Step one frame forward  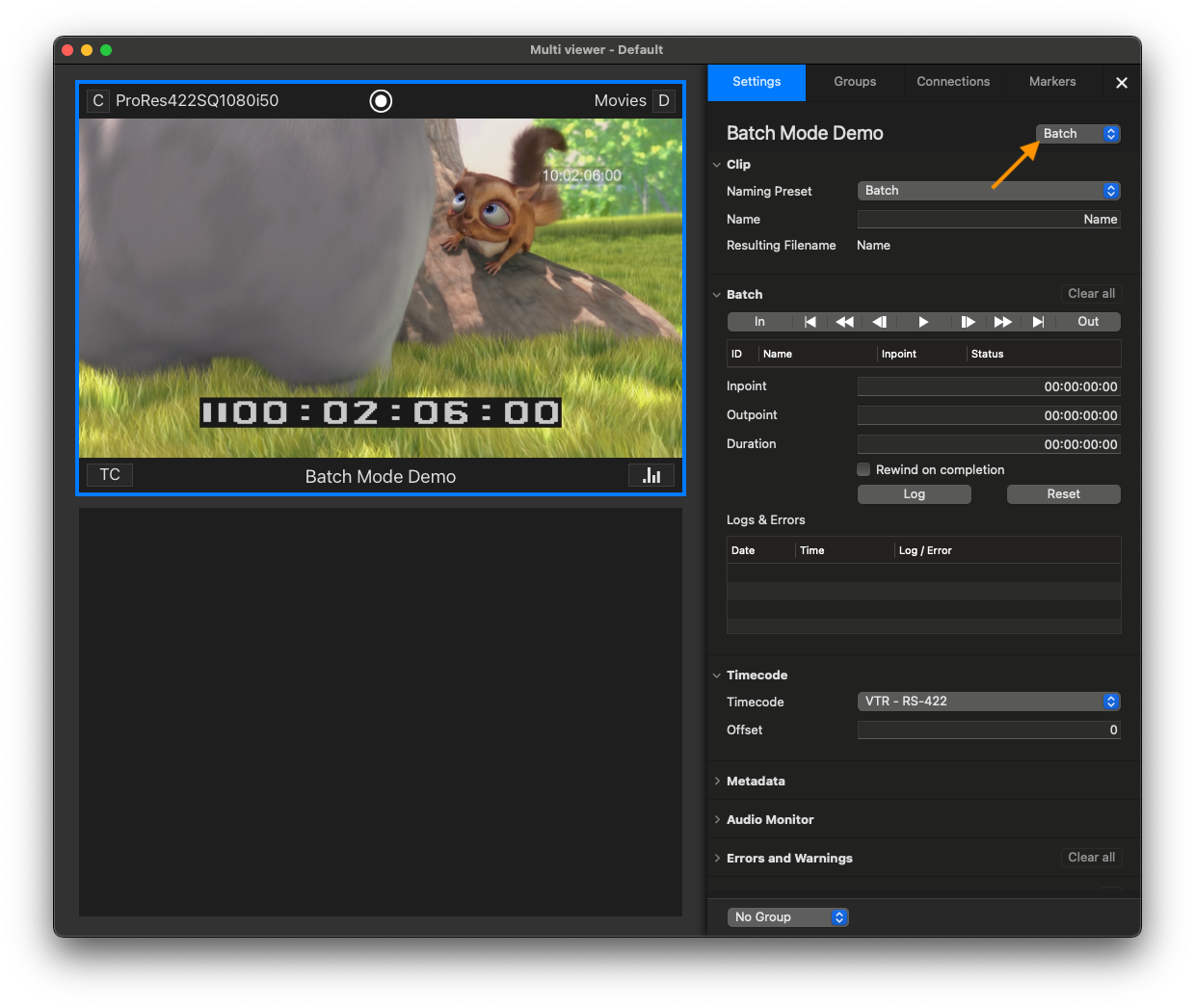click(x=968, y=322)
